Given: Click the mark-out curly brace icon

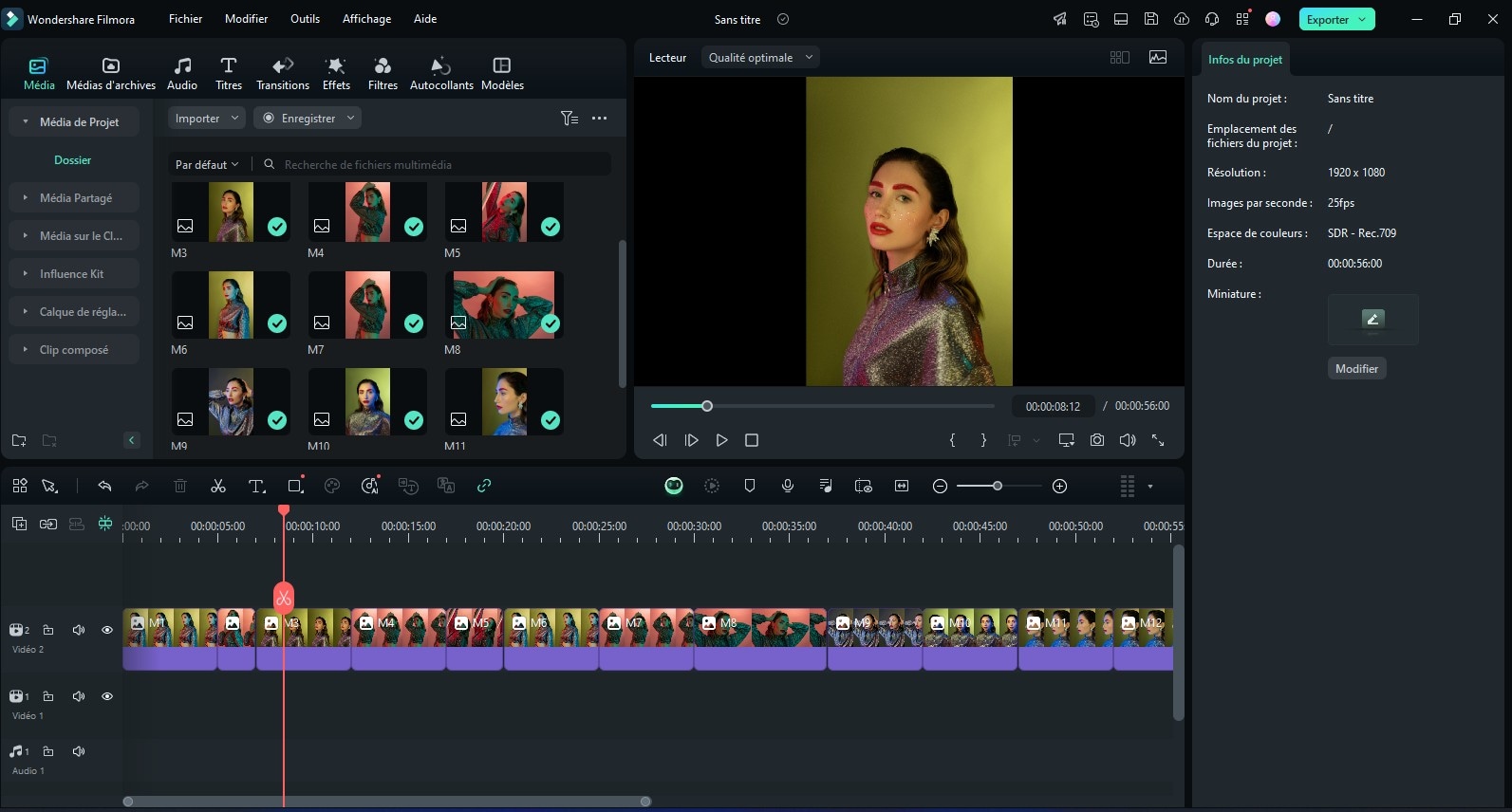Looking at the screenshot, I should (x=983, y=440).
